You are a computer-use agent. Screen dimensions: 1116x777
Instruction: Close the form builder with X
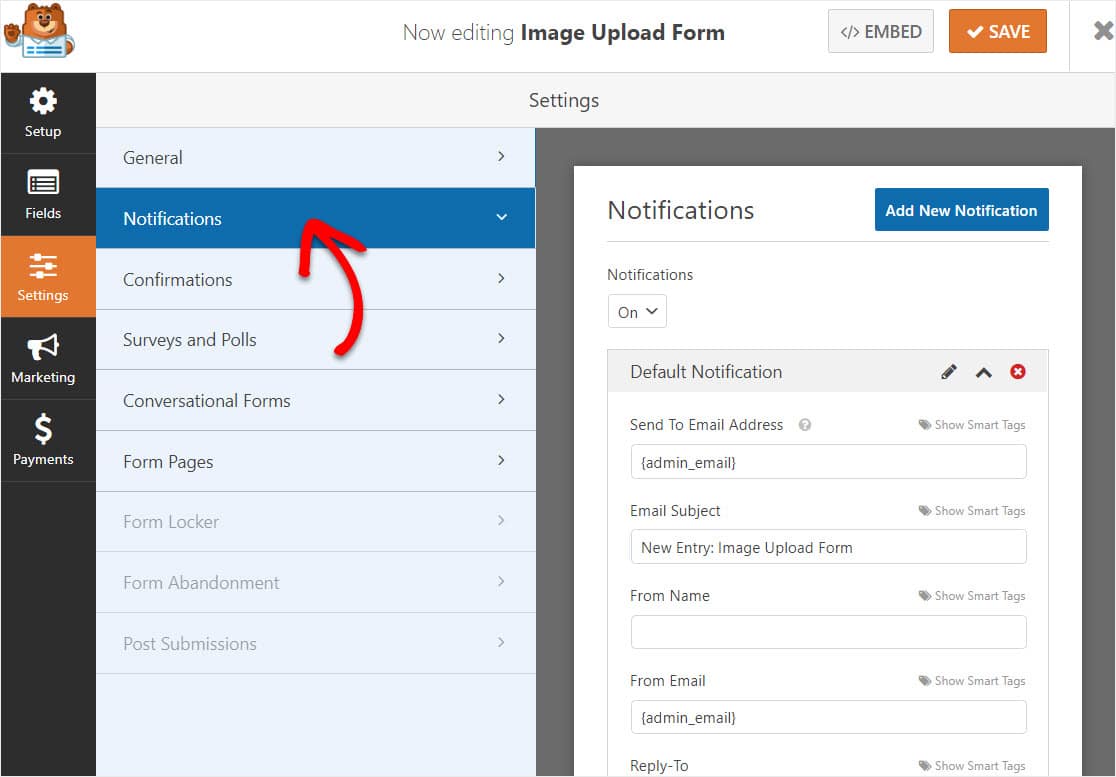click(1103, 31)
